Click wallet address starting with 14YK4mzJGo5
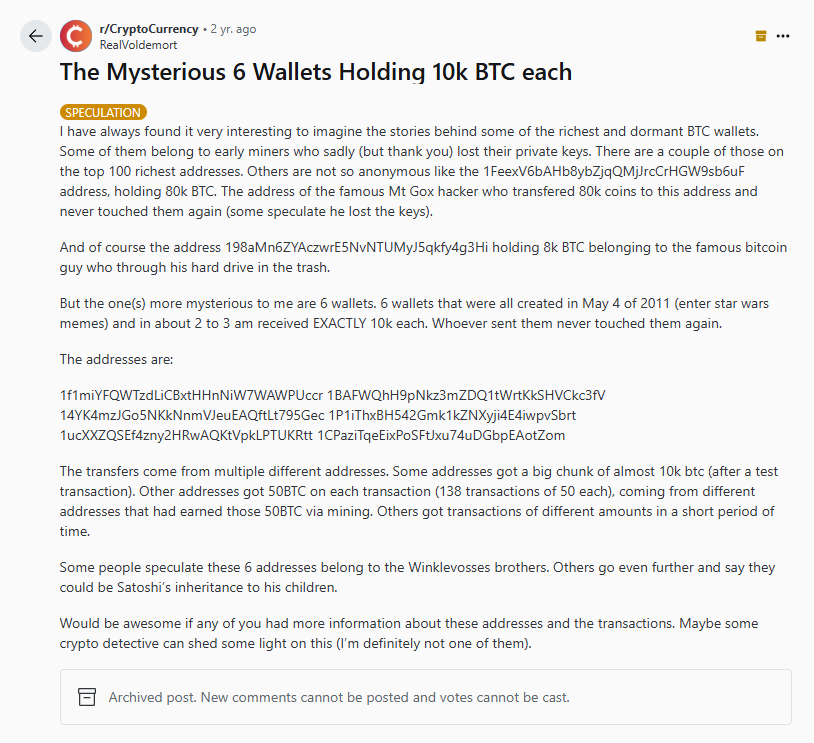 coord(192,415)
